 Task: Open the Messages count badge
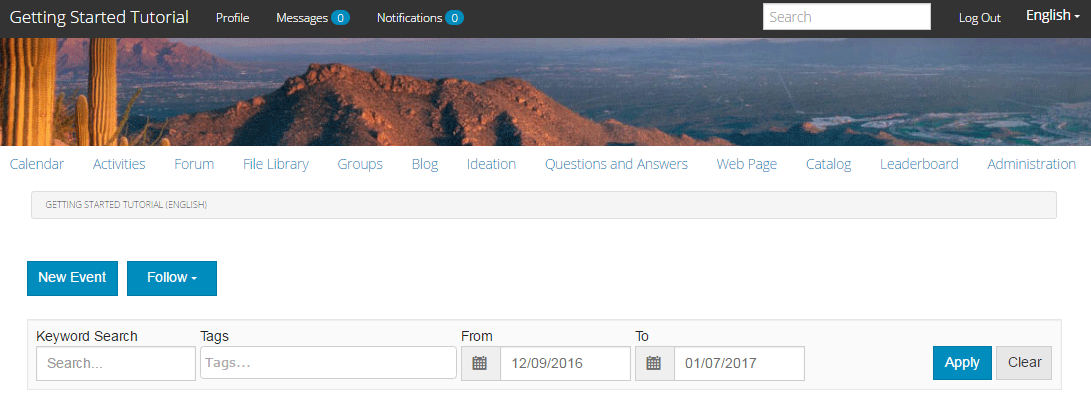click(x=340, y=18)
